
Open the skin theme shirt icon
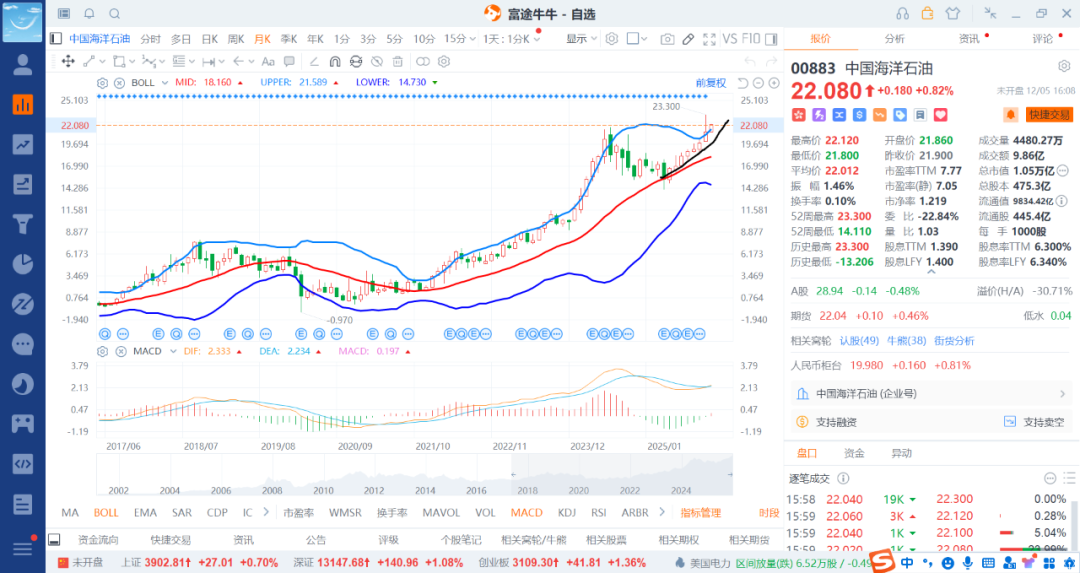point(951,14)
